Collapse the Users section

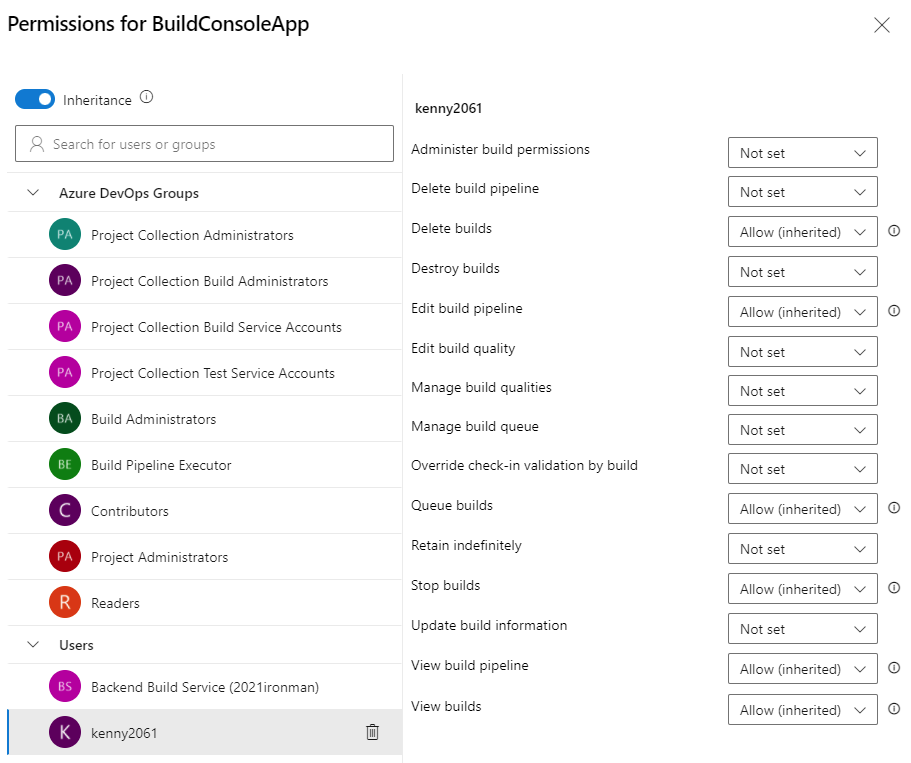[x=33, y=645]
